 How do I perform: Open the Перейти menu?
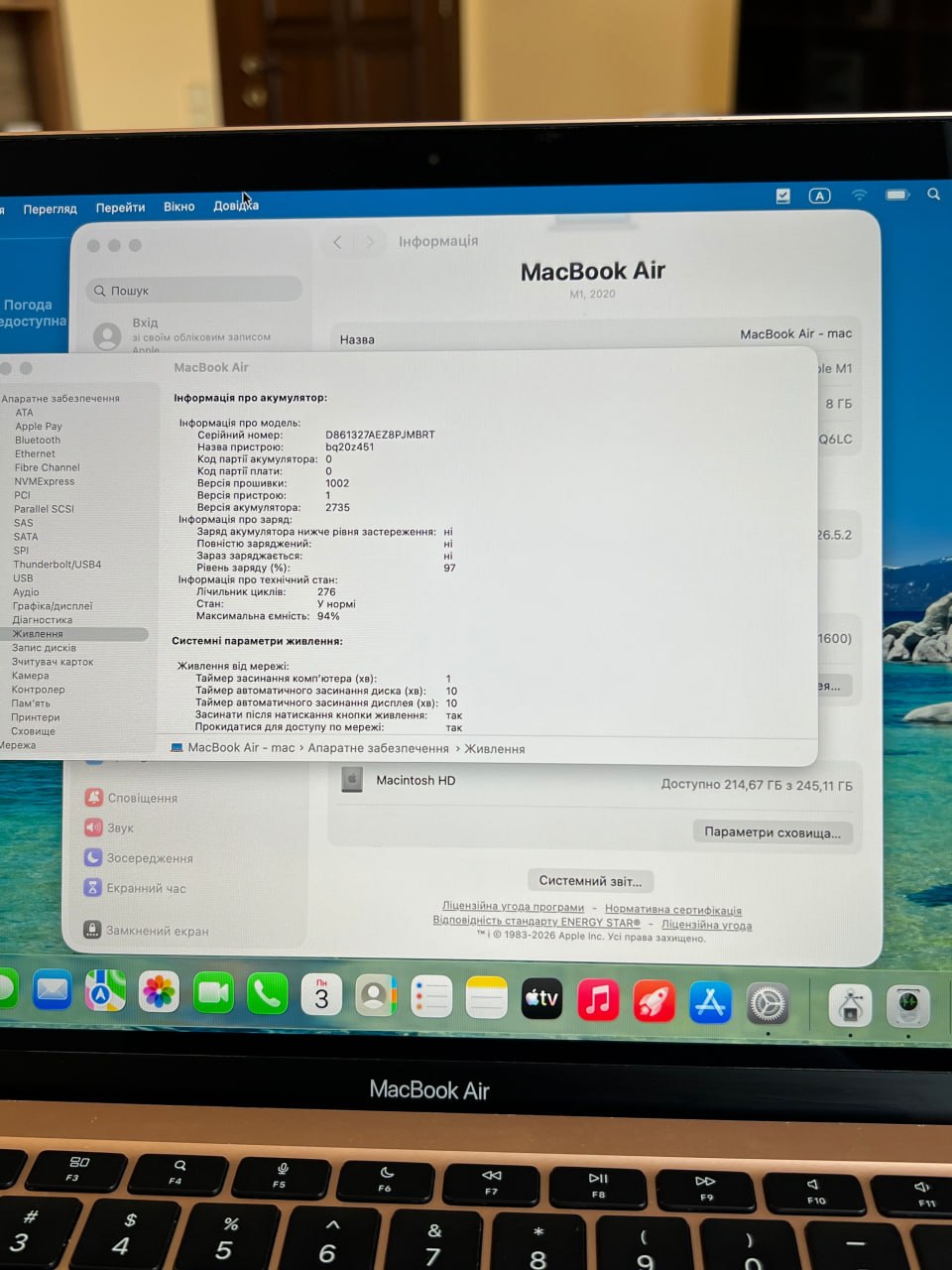click(x=120, y=207)
